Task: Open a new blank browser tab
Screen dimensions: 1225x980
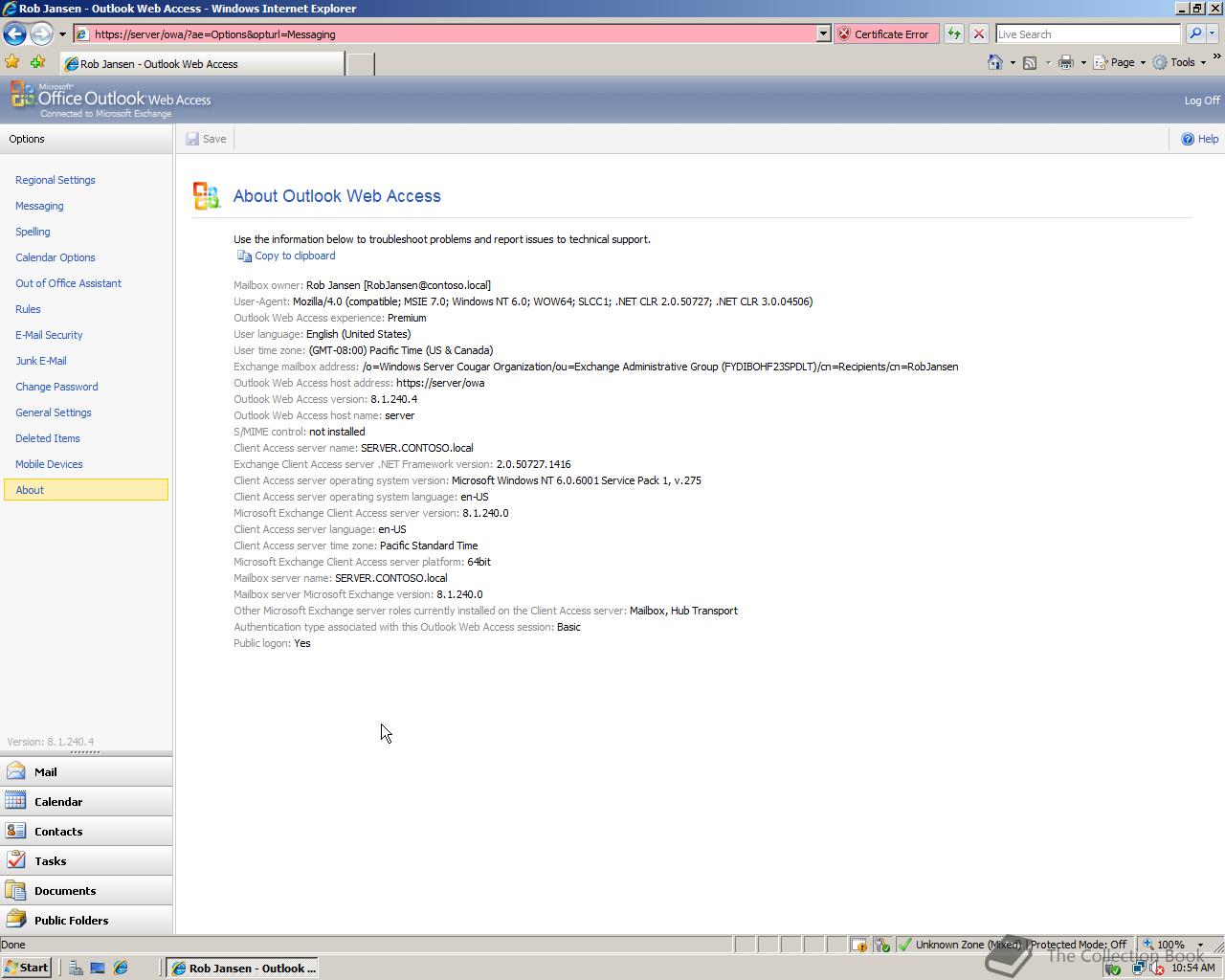Action: 360,64
